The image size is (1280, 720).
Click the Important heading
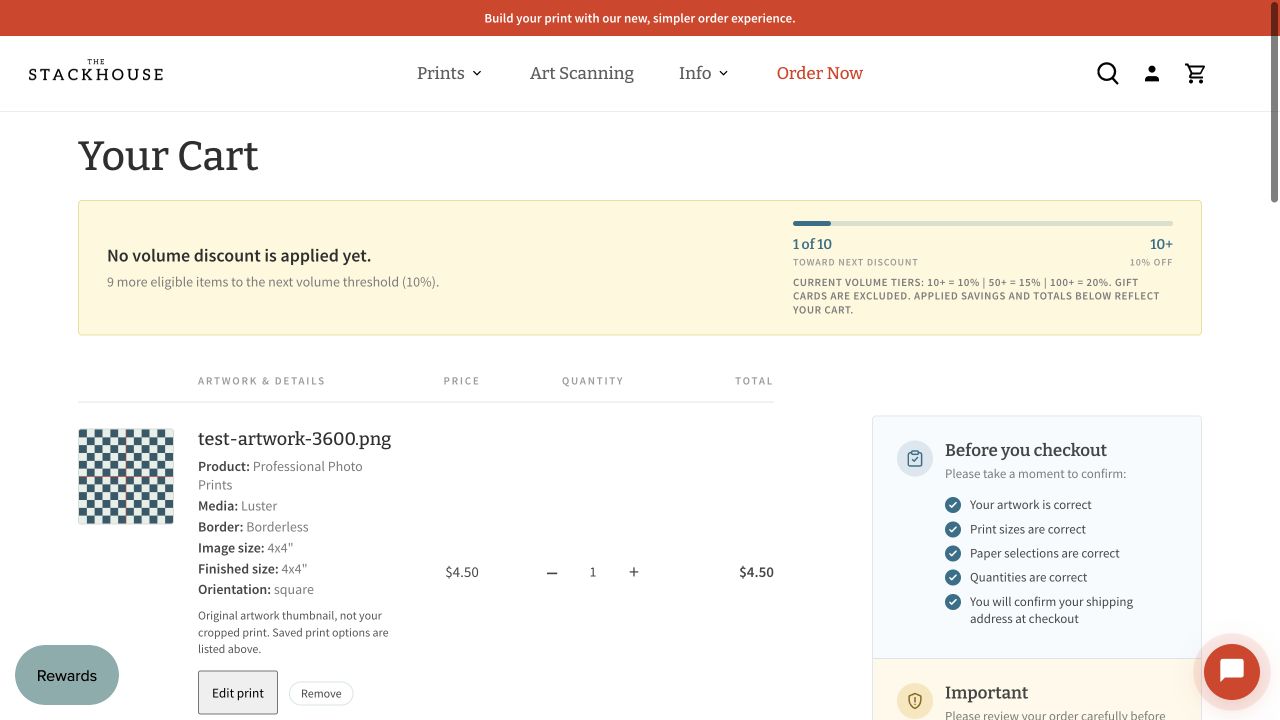(x=986, y=693)
